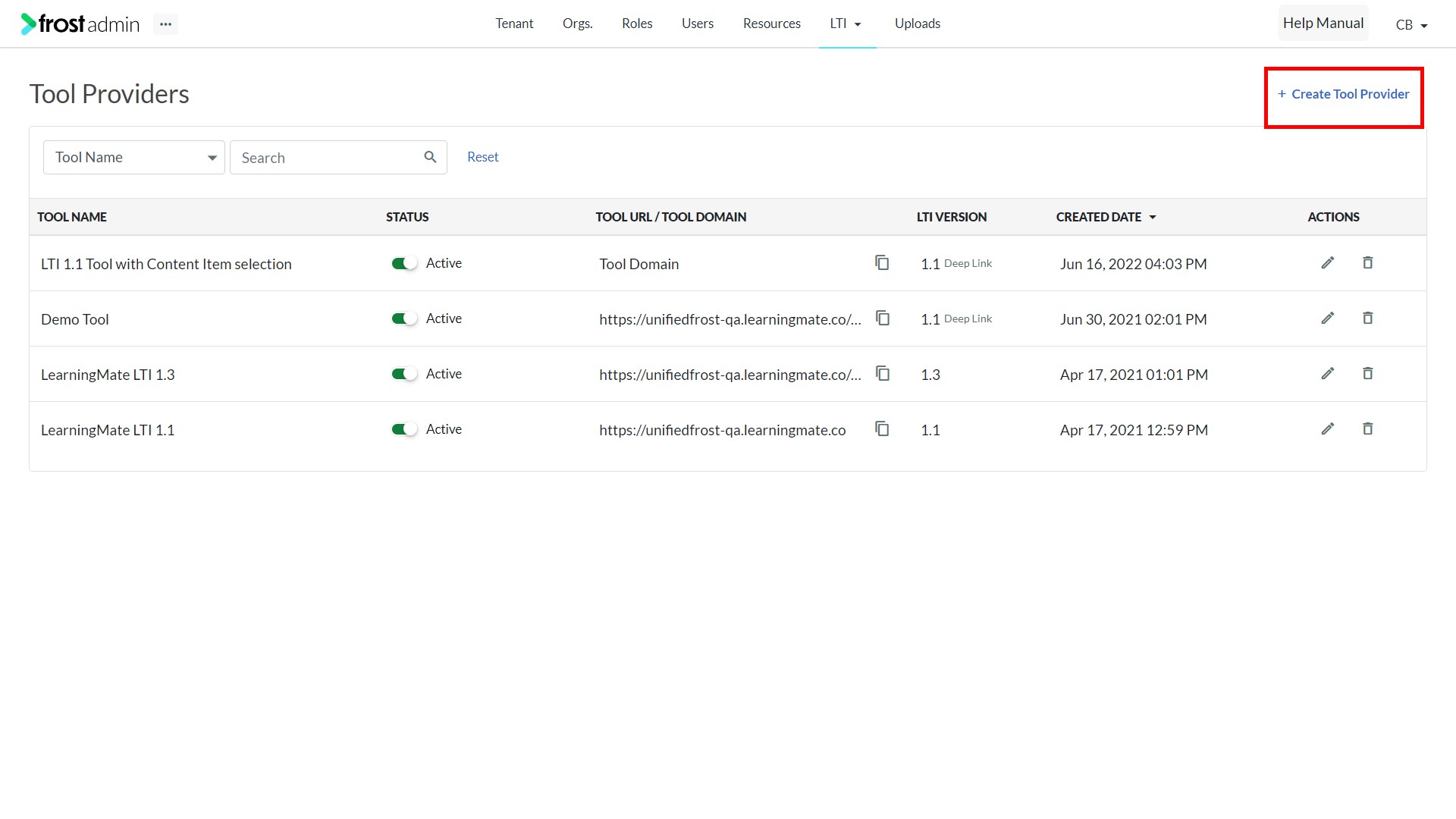Screen dimensions: 1456x819
Task: Copy the LearningMate LTI 1.3 URL
Action: 883,373
